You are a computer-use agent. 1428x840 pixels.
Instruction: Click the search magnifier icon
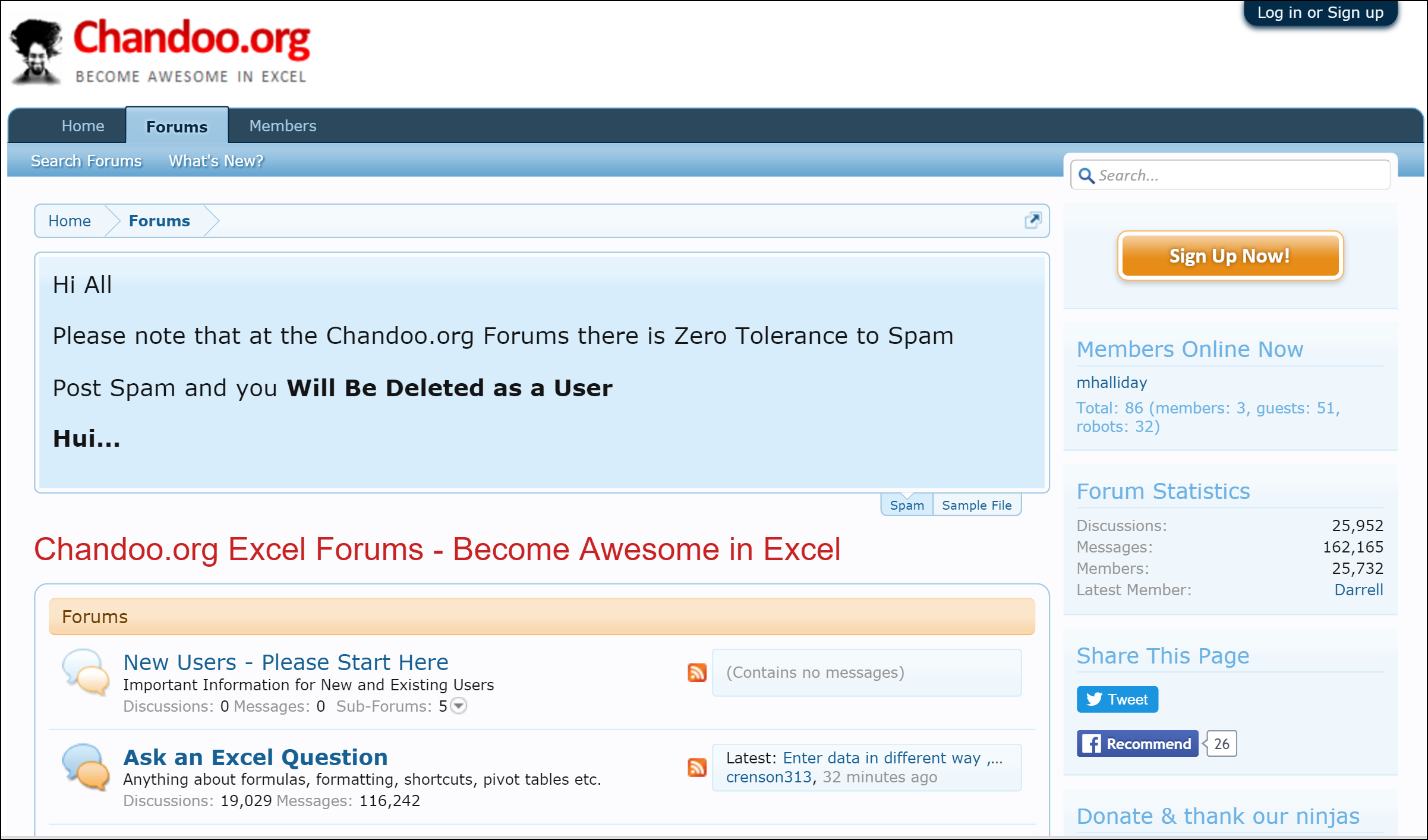(1086, 176)
